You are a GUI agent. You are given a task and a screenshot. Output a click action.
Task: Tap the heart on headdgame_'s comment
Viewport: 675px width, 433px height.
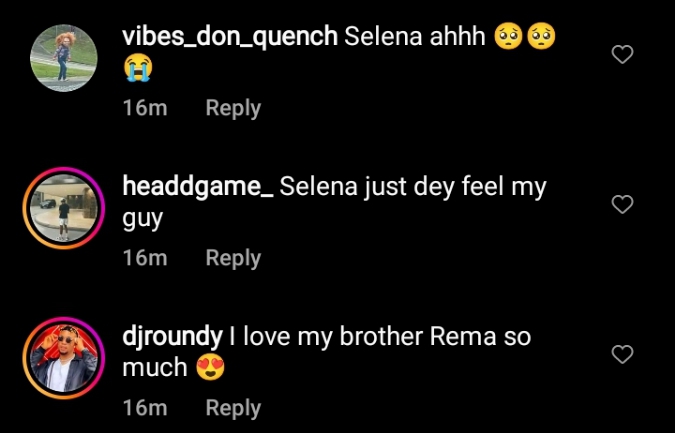pyautogui.click(x=622, y=205)
